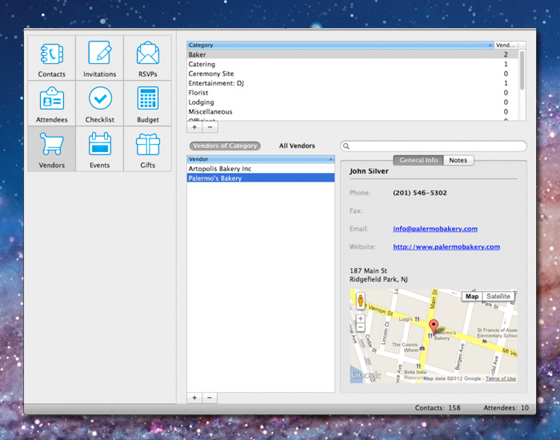Click the Attendees: 10 status entry
Viewport: 560px width, 440px height.
click(506, 408)
